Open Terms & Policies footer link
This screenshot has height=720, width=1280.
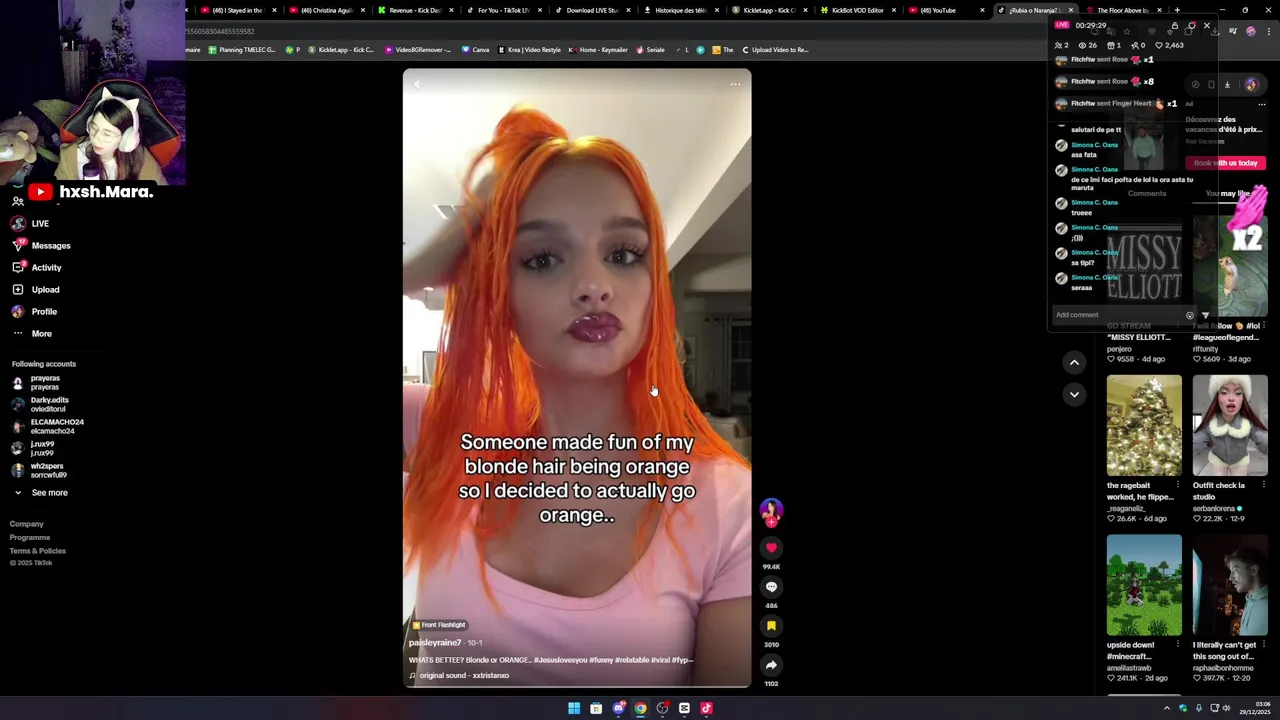tap(38, 550)
